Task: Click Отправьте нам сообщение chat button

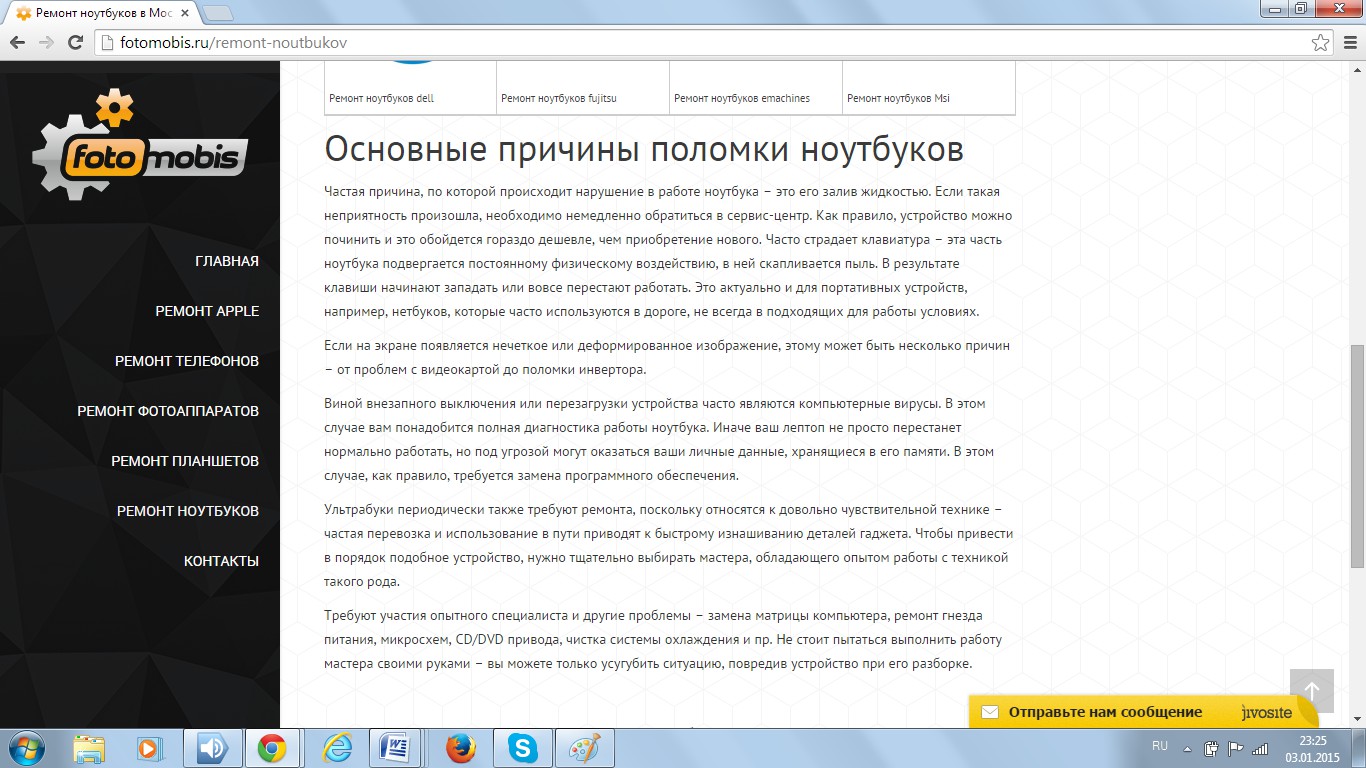Action: (x=1105, y=712)
